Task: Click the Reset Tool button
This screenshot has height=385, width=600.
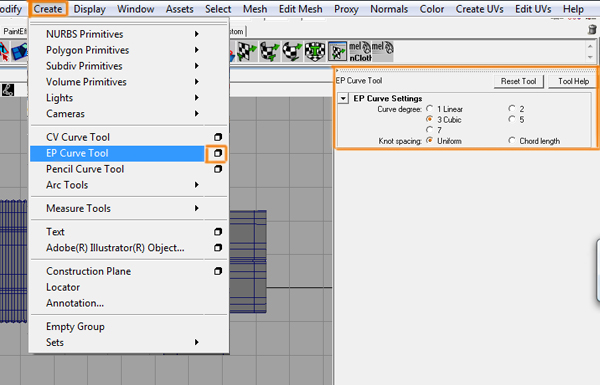Action: coord(518,81)
